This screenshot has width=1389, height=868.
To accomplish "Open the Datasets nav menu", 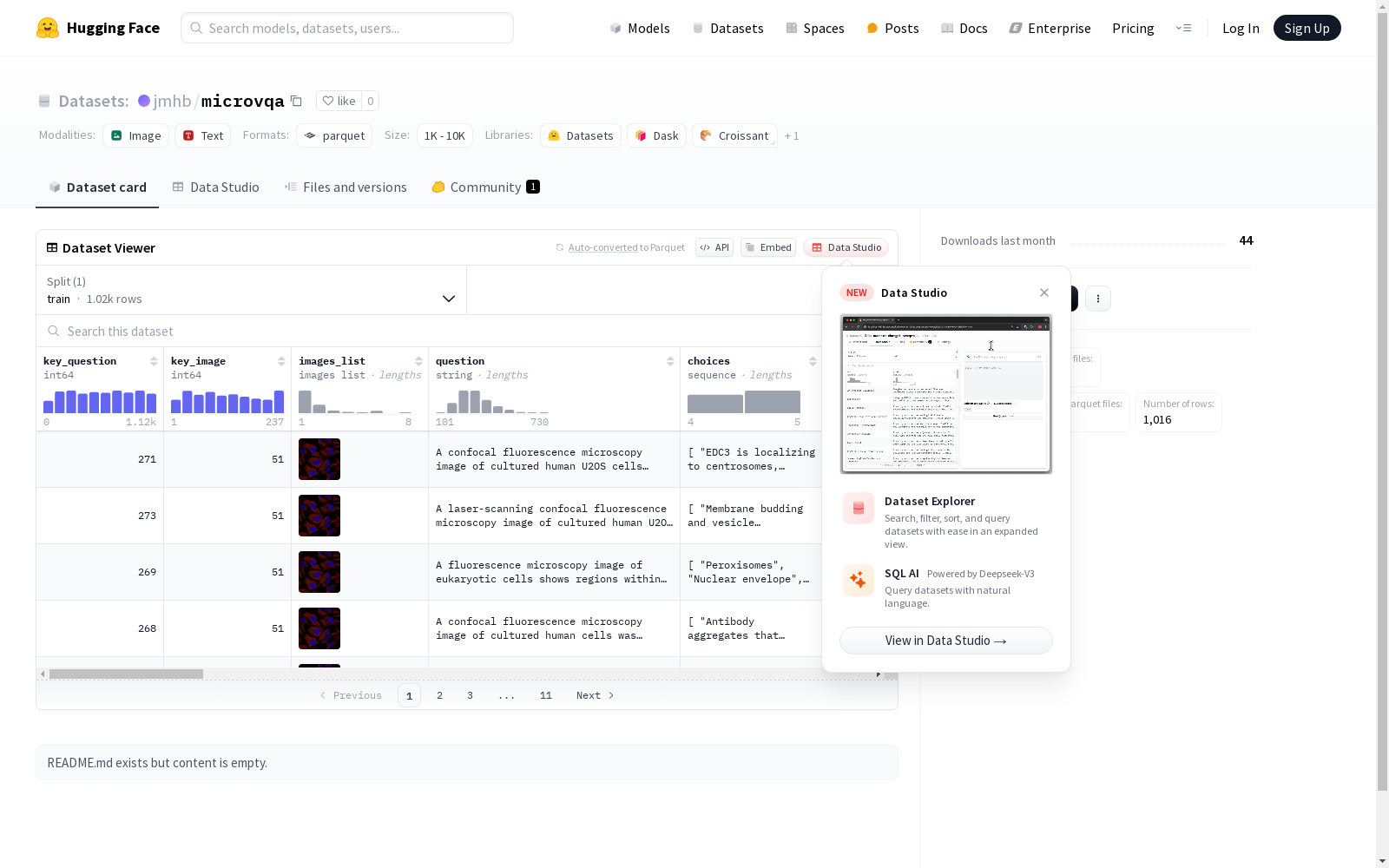I will pyautogui.click(x=727, y=28).
